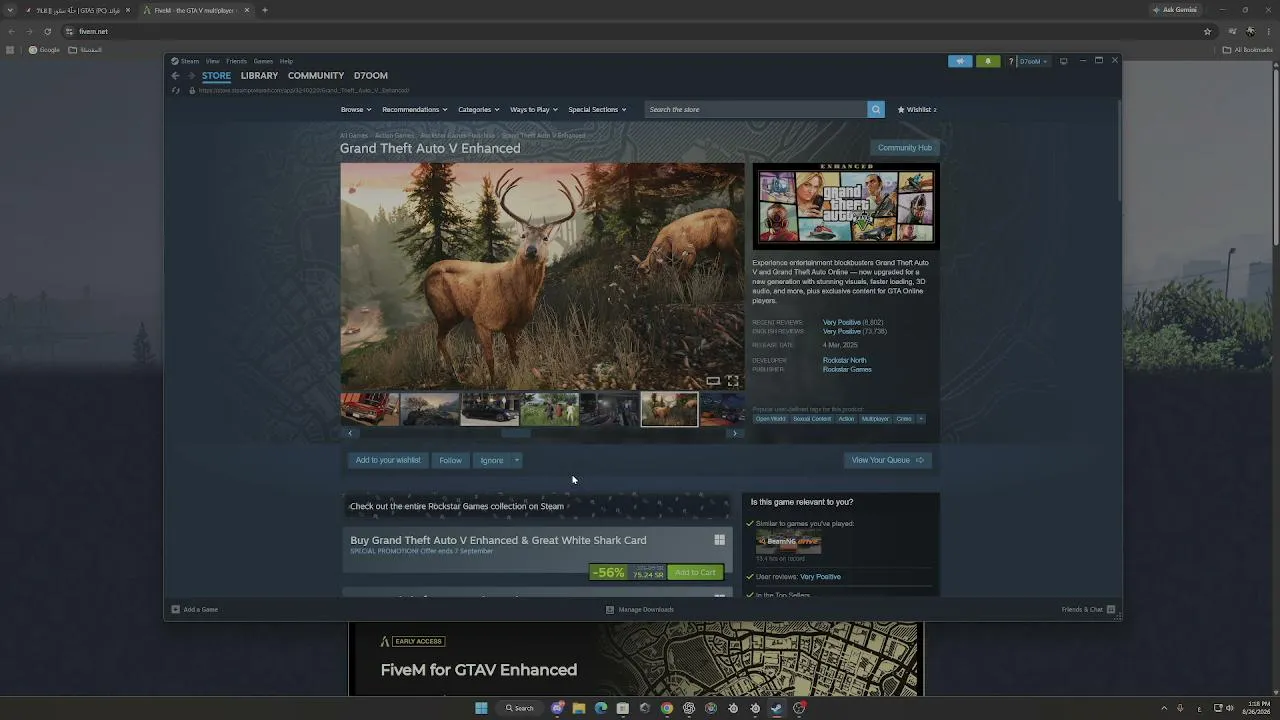The width and height of the screenshot is (1280, 720).
Task: Expand Special Sections dropdown
Action: 597,109
